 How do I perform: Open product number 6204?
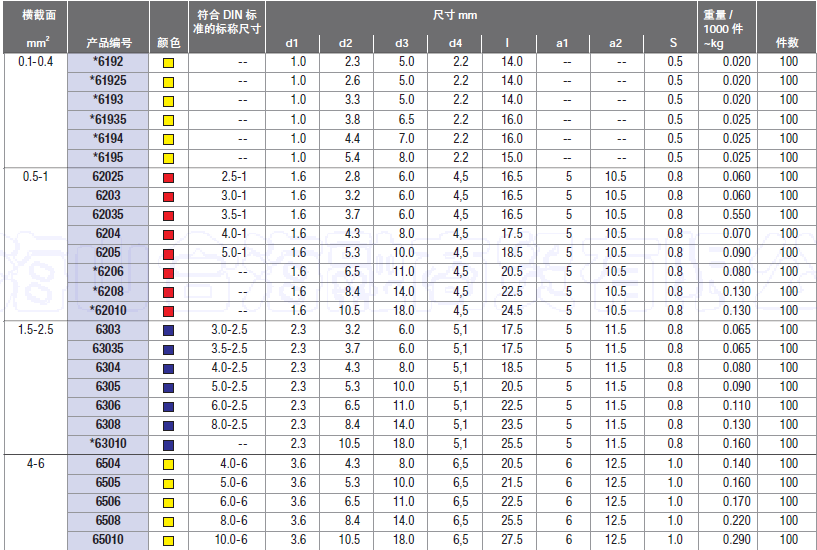(108, 234)
